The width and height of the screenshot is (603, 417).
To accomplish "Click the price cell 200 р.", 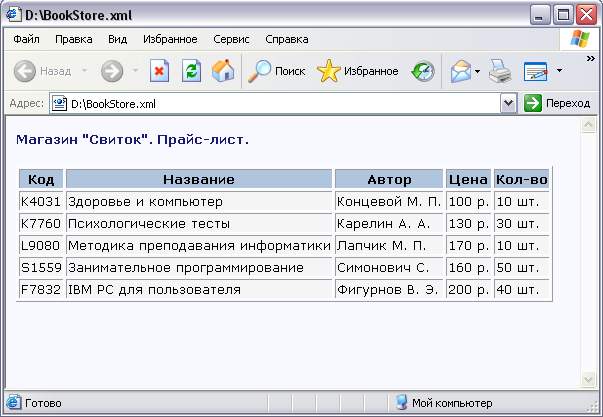I will point(468,289).
